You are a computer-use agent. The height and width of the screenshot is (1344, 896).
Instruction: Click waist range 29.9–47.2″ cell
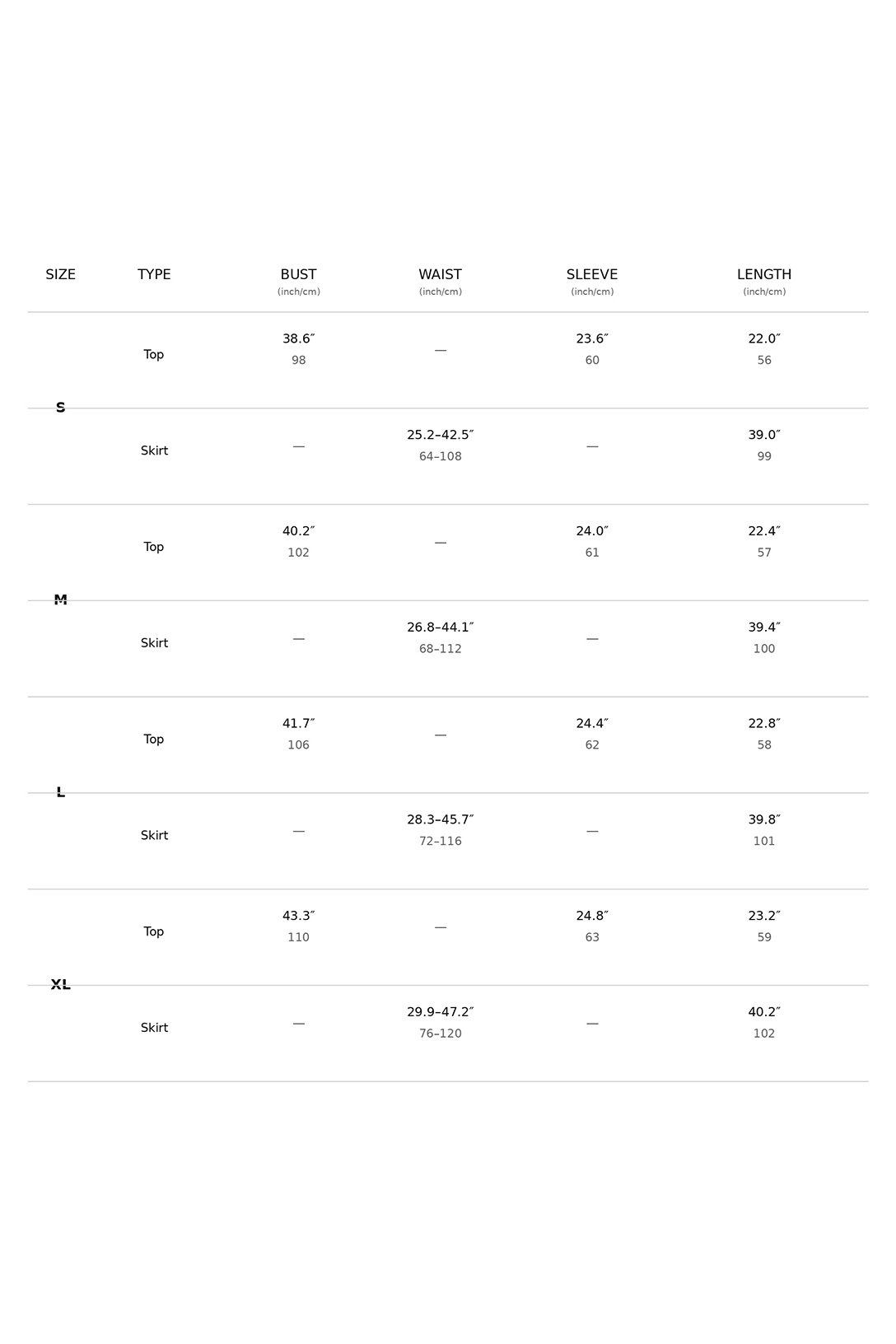440,1023
